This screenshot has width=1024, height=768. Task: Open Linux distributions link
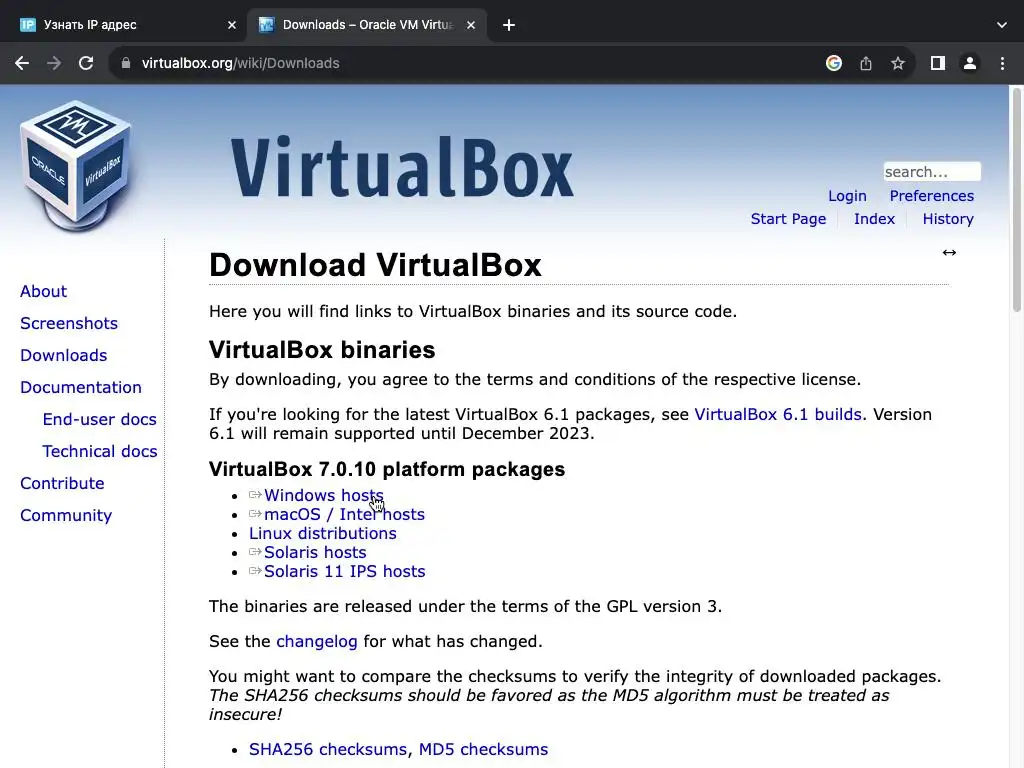323,534
